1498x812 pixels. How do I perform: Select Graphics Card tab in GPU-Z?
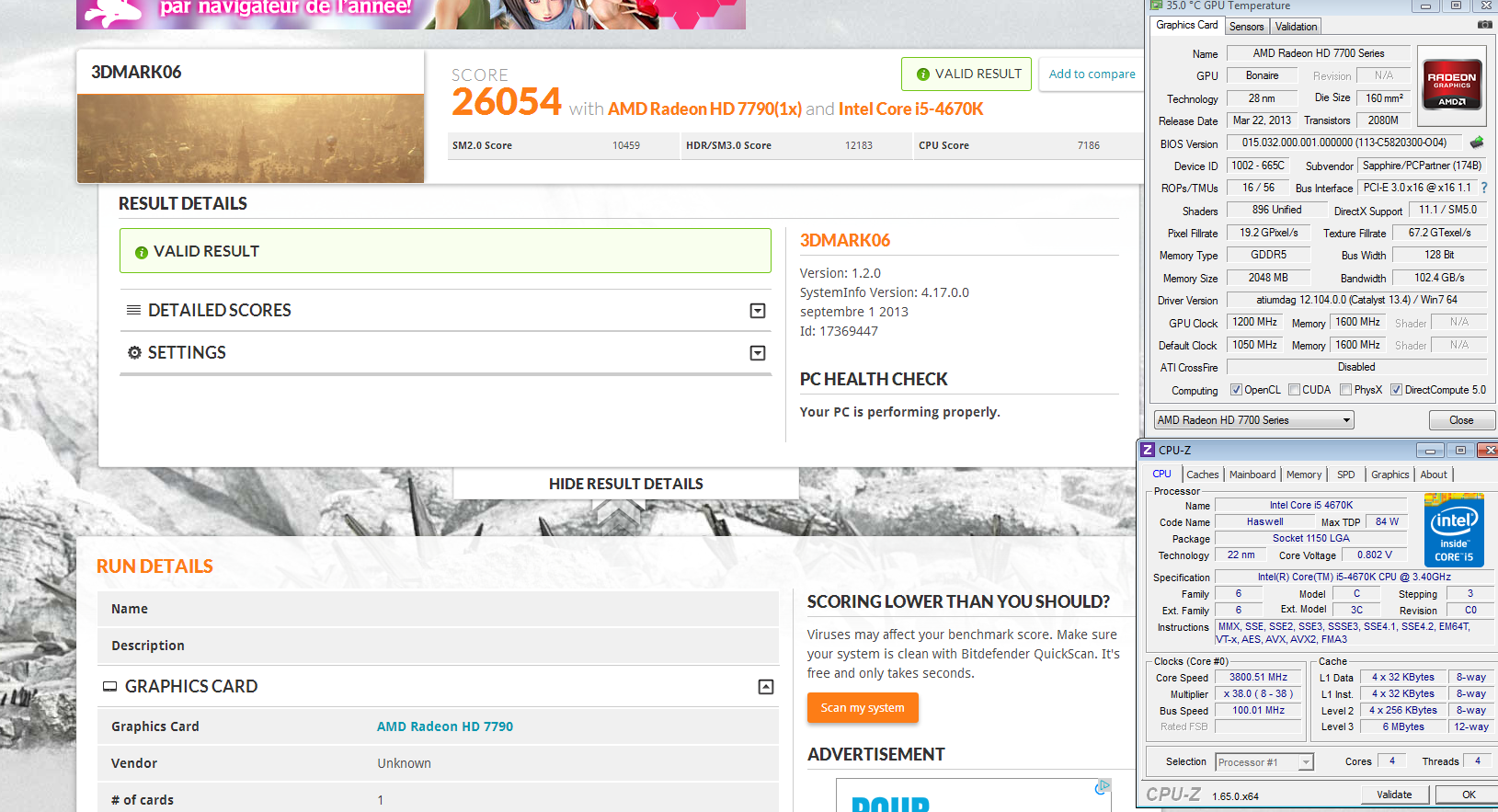coord(1186,26)
